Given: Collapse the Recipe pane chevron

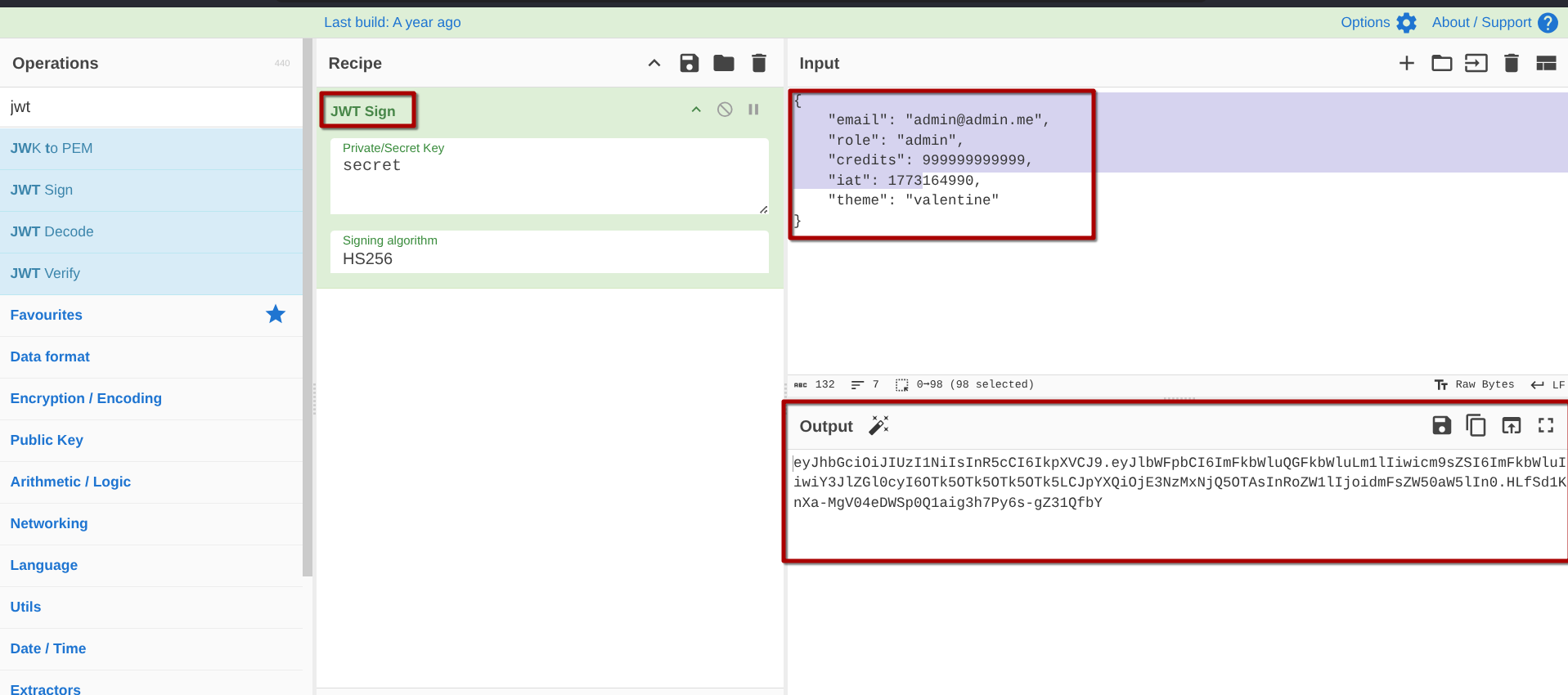Looking at the screenshot, I should point(654,63).
